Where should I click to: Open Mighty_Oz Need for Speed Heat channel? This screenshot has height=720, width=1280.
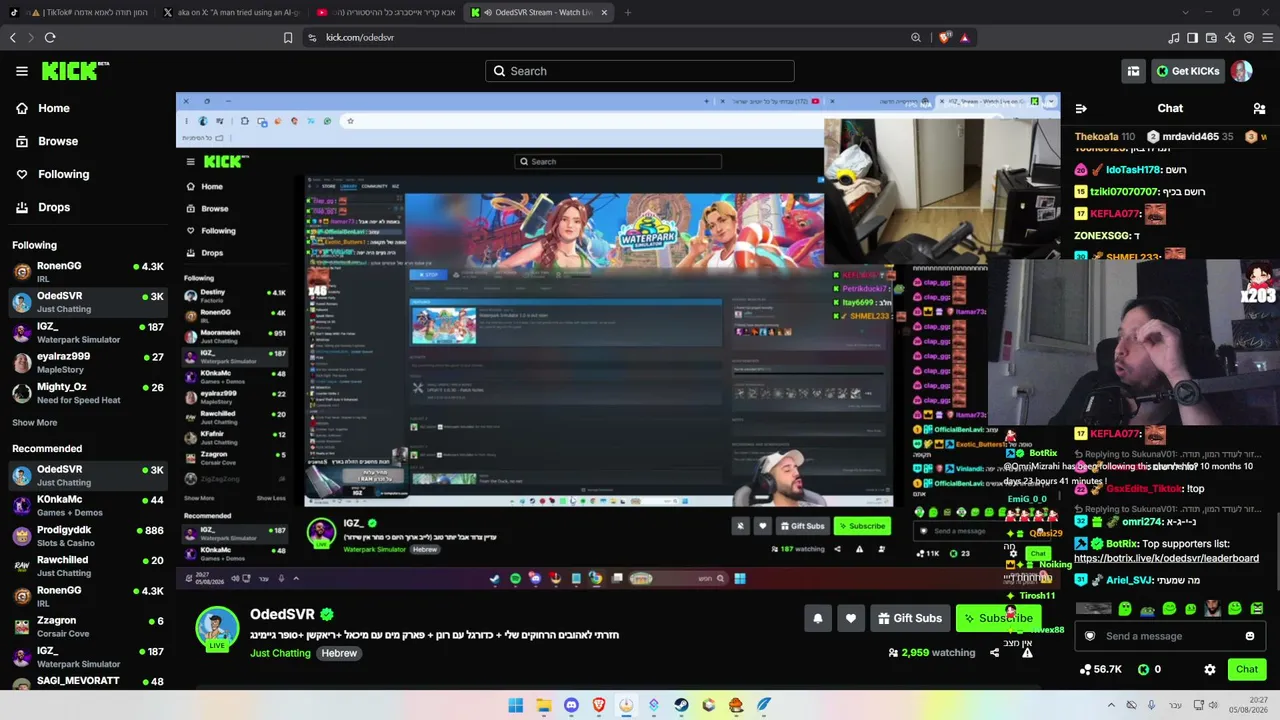click(88, 393)
